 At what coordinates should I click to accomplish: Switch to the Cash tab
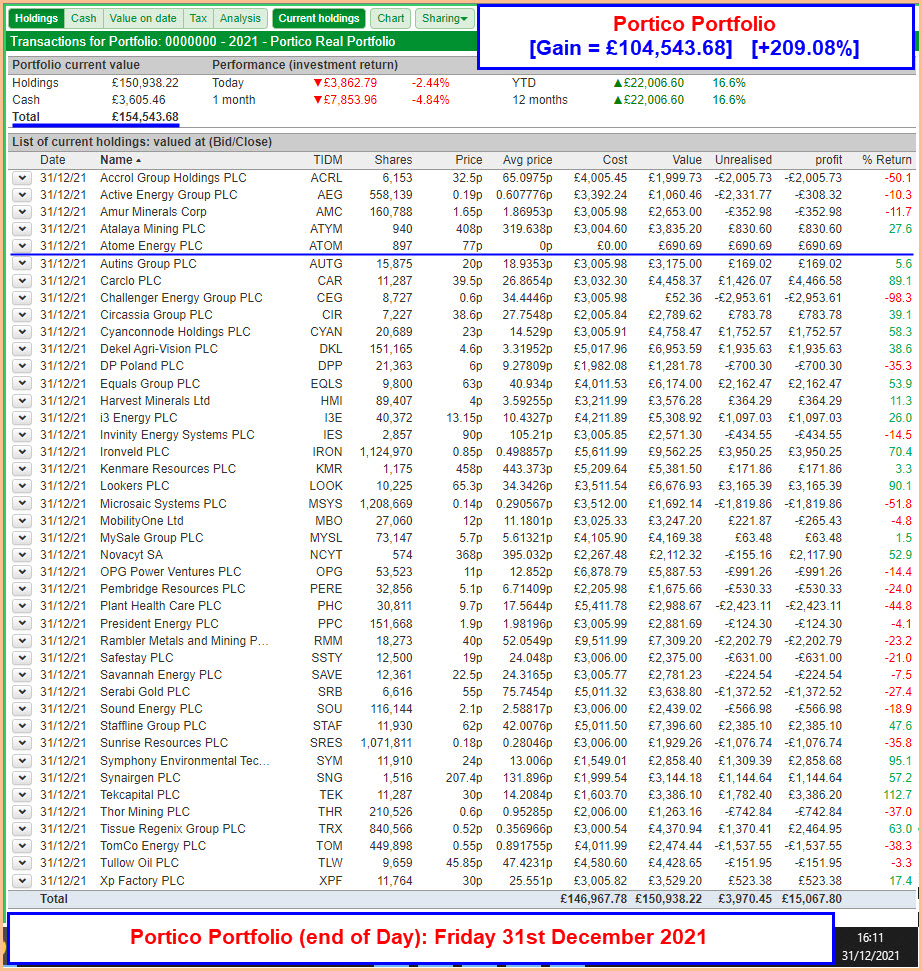[84, 18]
